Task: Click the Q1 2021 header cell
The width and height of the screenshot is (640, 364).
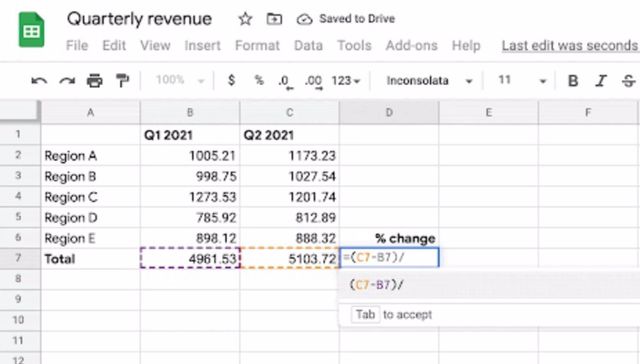Action: (x=190, y=135)
